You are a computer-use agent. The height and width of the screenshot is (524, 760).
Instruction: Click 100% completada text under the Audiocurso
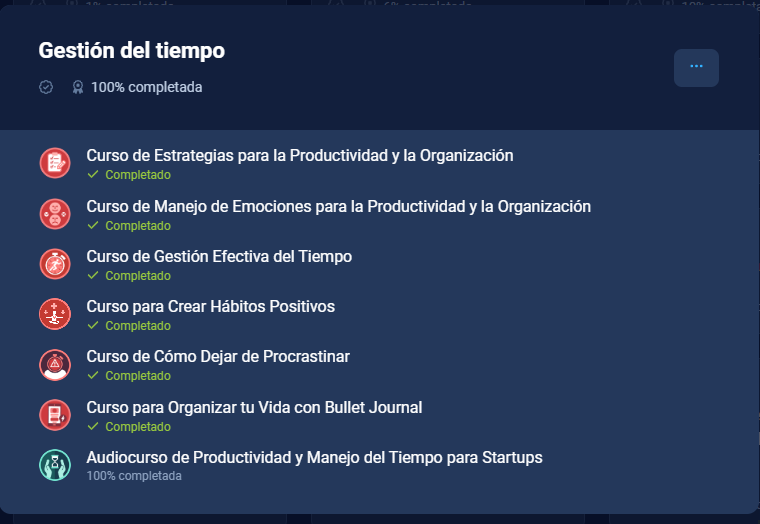(x=134, y=476)
